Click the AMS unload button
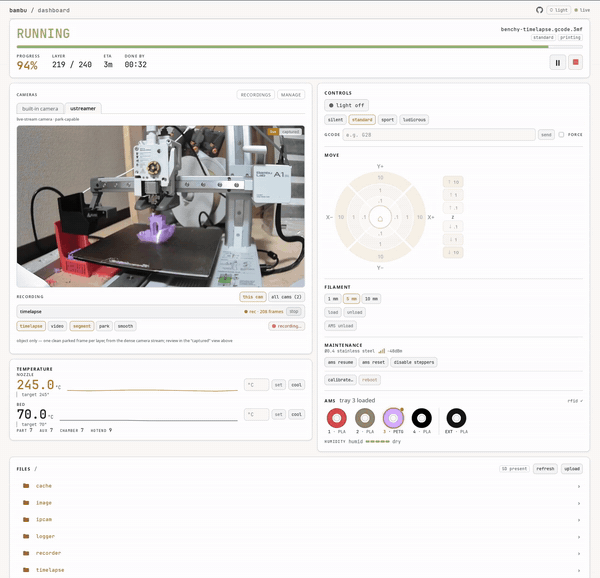The width and height of the screenshot is (600, 578). click(x=341, y=326)
